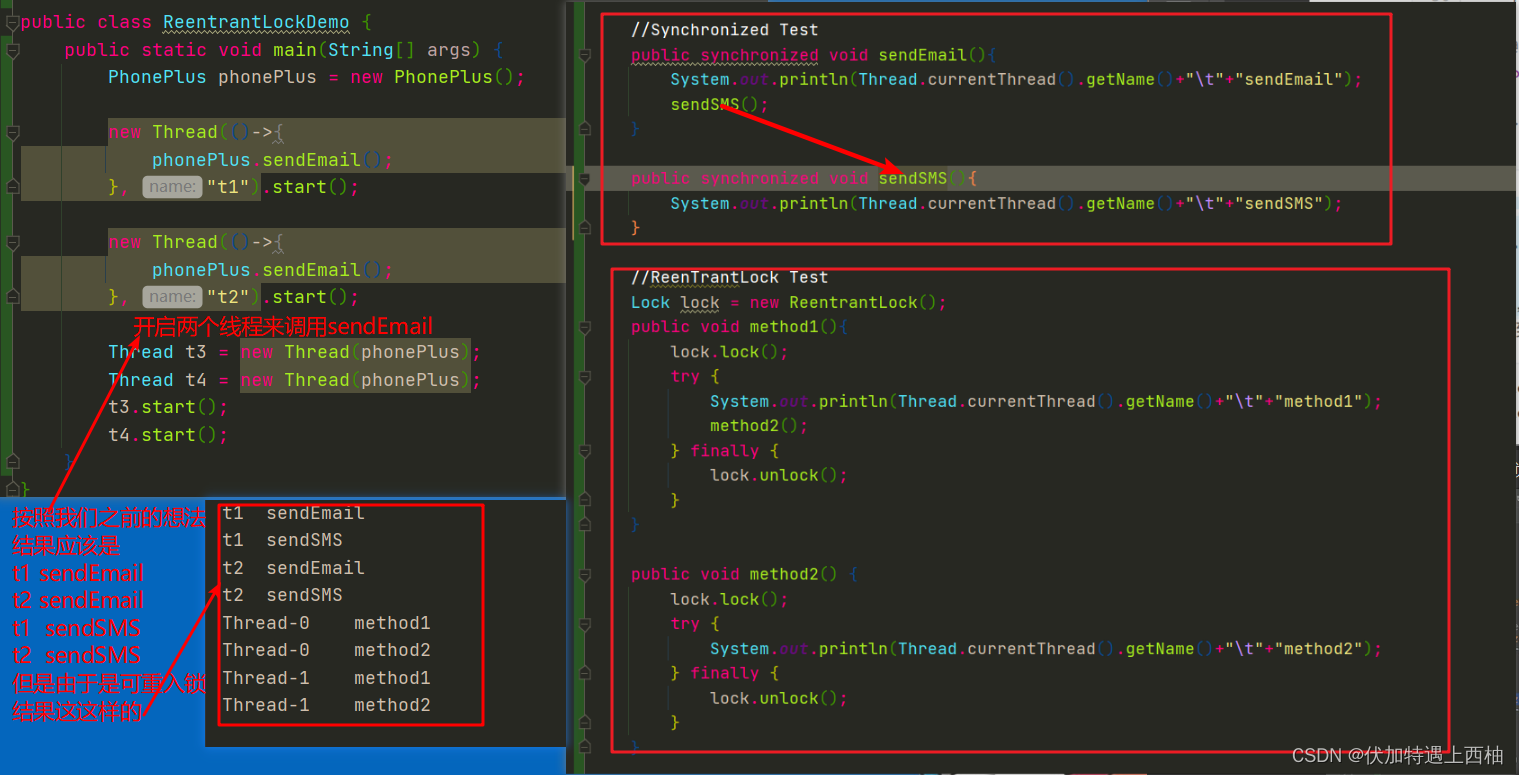
Task: Click console line "t2 sendEmail"
Action: pyautogui.click(x=293, y=568)
